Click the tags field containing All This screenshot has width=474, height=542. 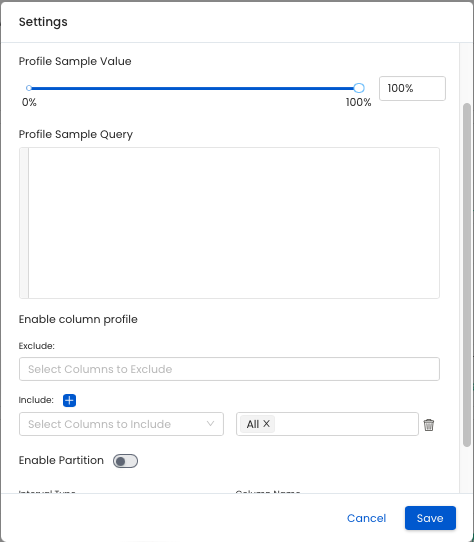[327, 424]
